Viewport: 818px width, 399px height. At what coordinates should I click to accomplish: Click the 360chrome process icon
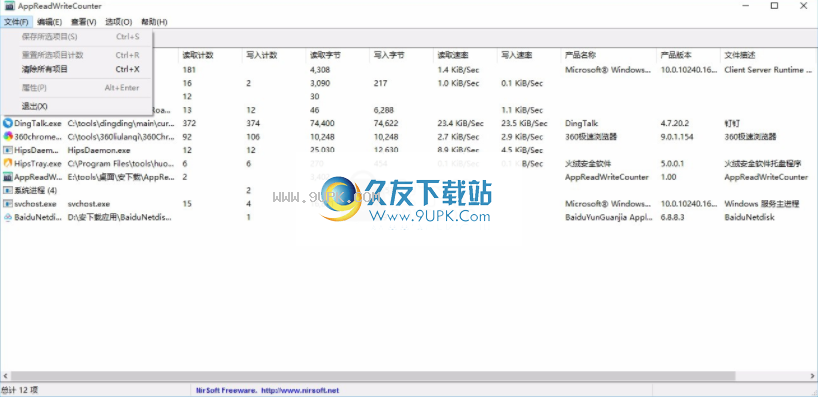click(7, 137)
